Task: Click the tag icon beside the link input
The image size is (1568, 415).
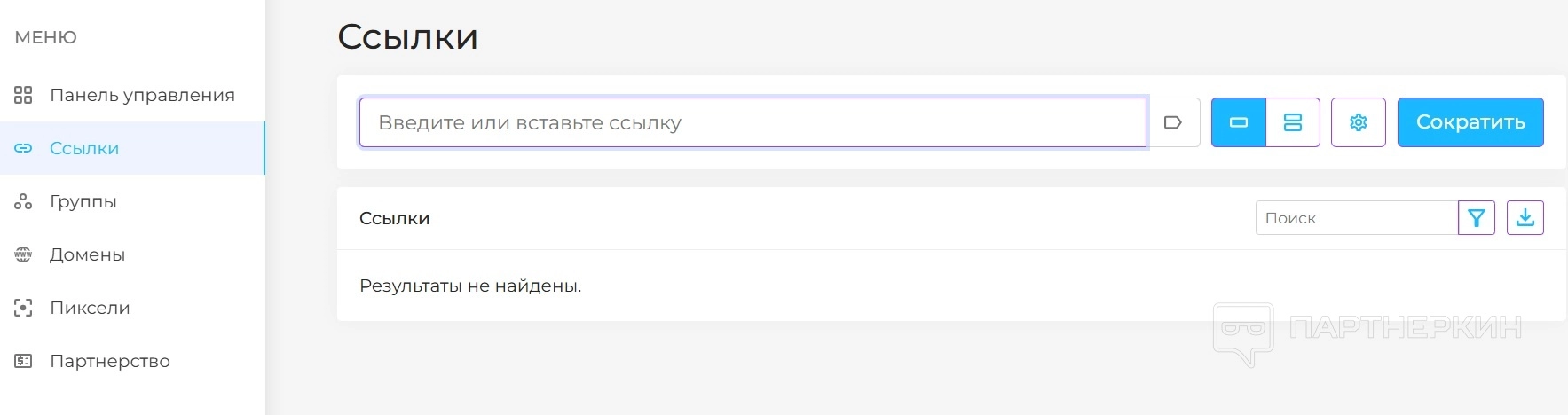Action: click(x=1173, y=122)
